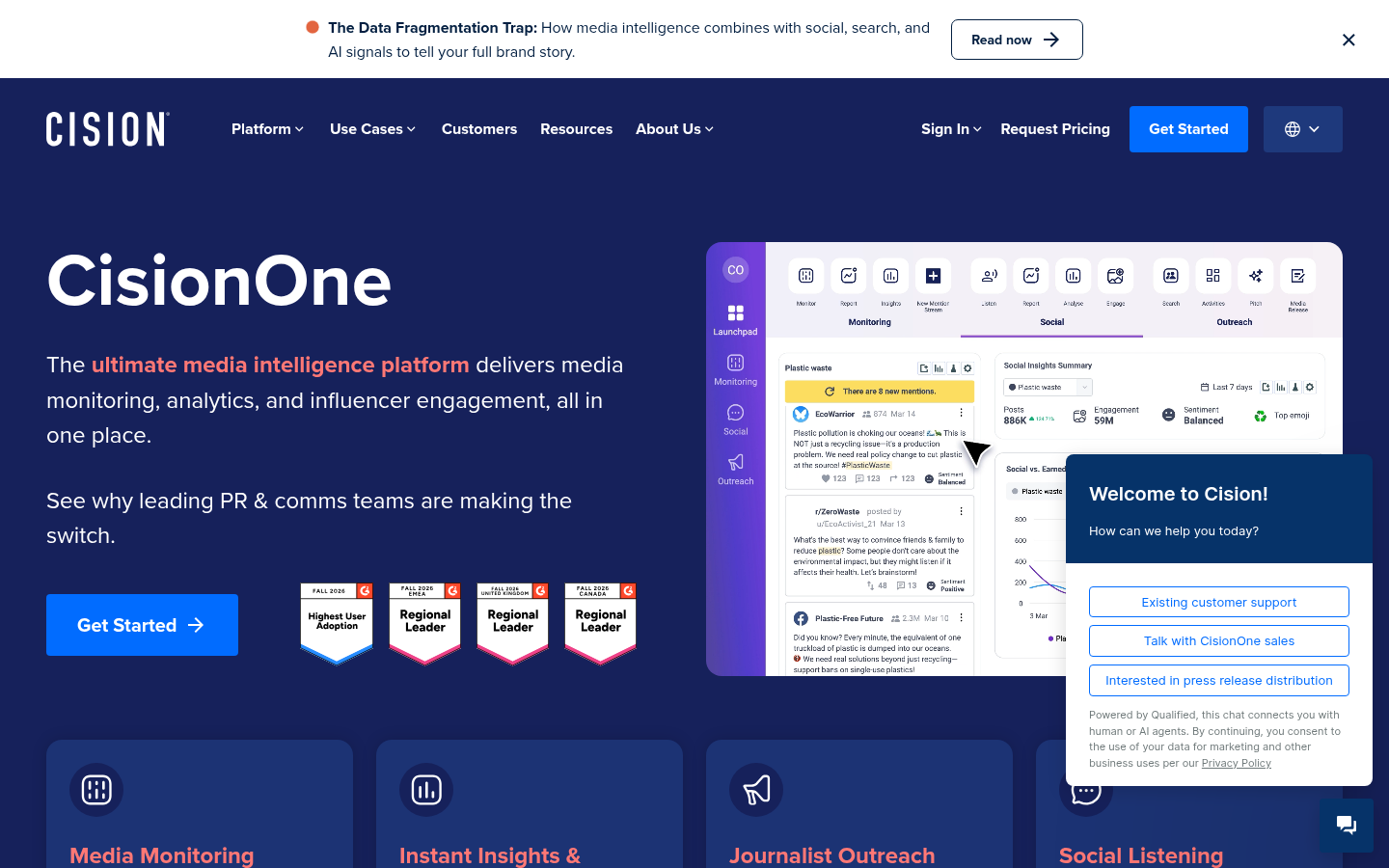
Task: Open the Media Release icon tile
Action: 1298,277
